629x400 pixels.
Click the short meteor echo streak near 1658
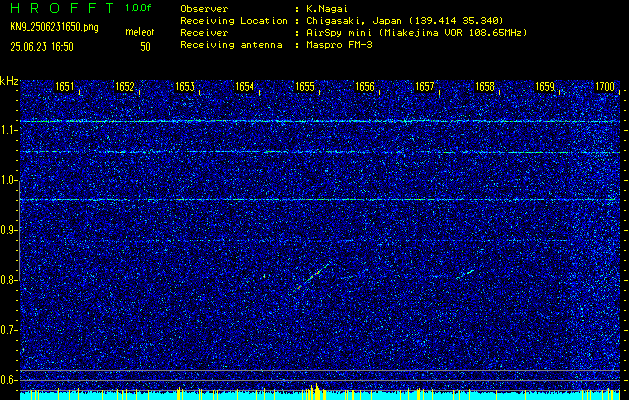[x=466, y=274]
